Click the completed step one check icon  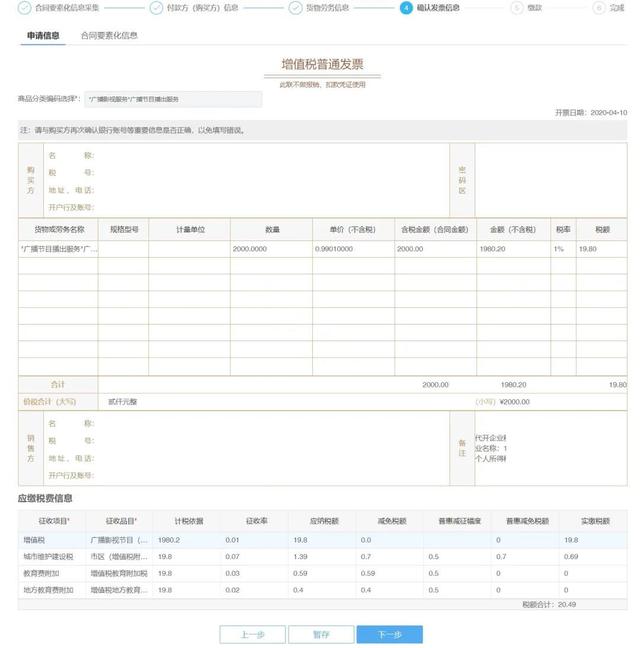pyautogui.click(x=24, y=7)
